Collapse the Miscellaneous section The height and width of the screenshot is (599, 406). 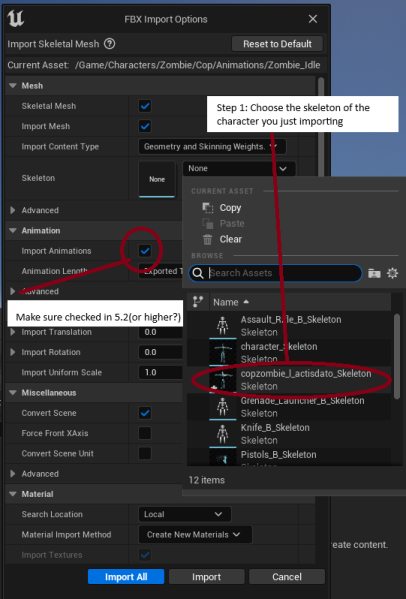pos(13,393)
